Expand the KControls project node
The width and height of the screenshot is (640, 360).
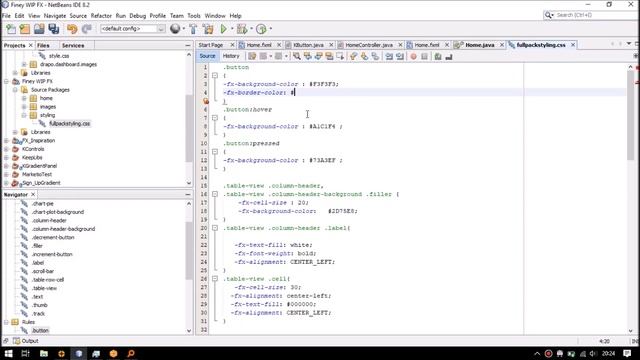point(7,149)
